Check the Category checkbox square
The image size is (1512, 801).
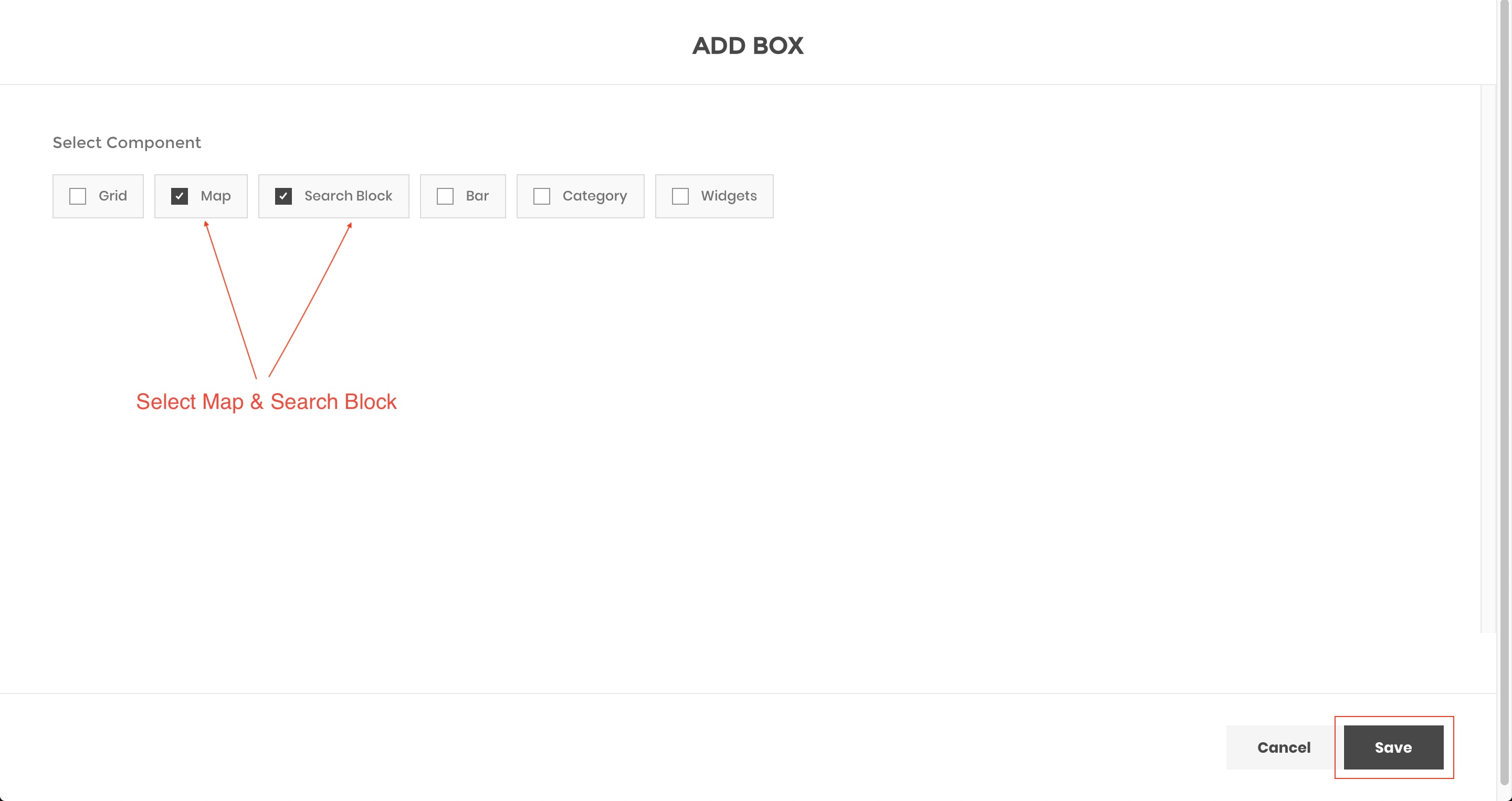[x=541, y=196]
